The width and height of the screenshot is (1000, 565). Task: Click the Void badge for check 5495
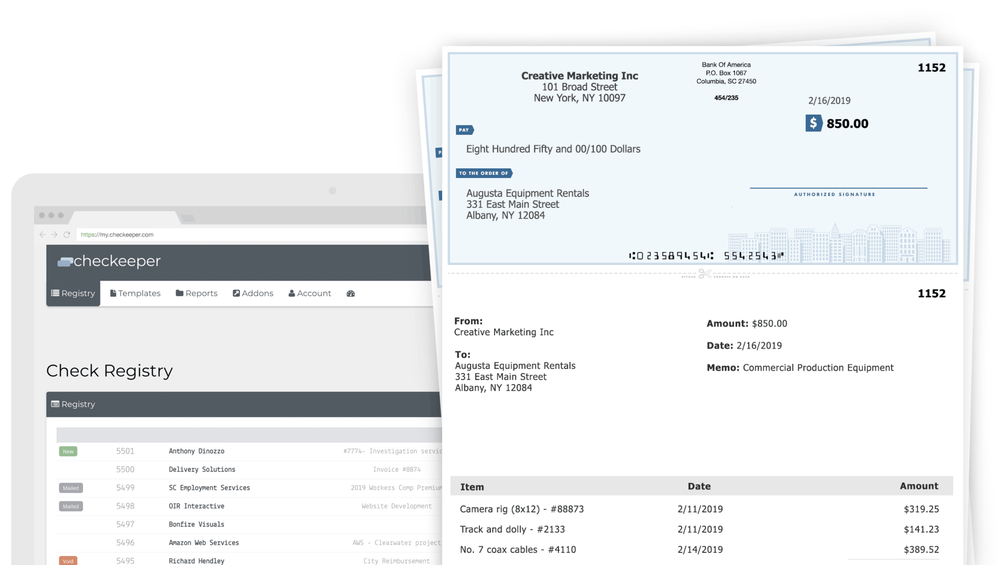click(68, 561)
